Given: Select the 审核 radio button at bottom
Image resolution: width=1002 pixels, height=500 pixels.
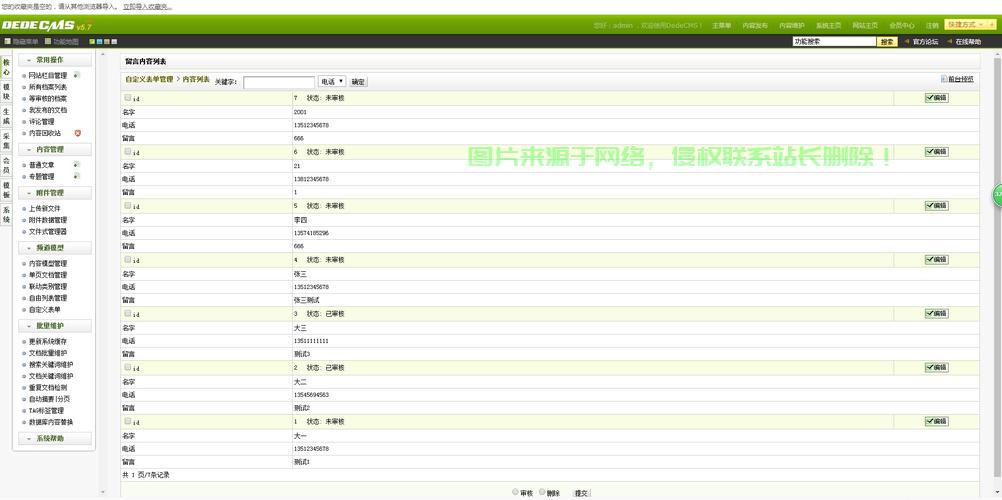Looking at the screenshot, I should 516,492.
